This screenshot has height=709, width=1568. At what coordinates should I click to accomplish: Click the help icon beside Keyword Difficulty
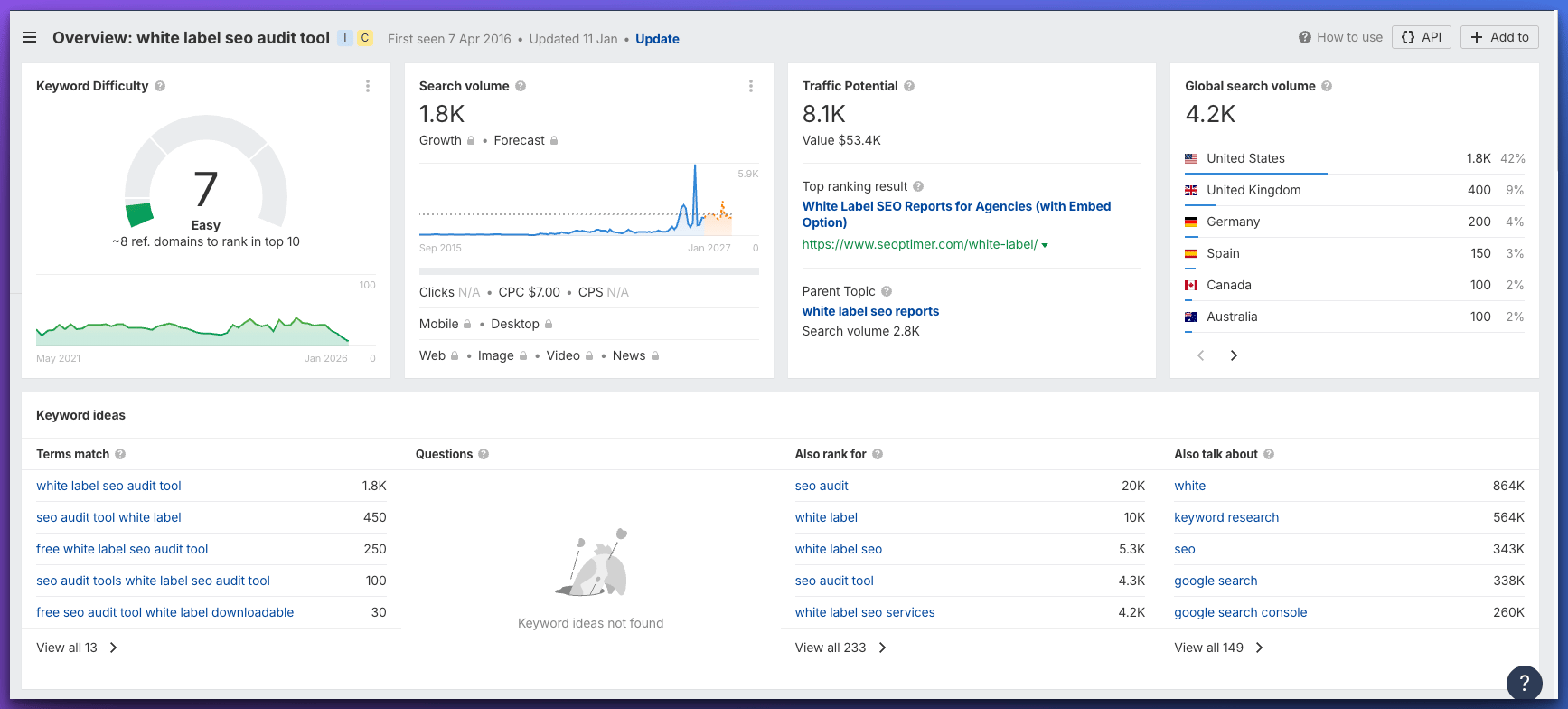pyautogui.click(x=160, y=86)
